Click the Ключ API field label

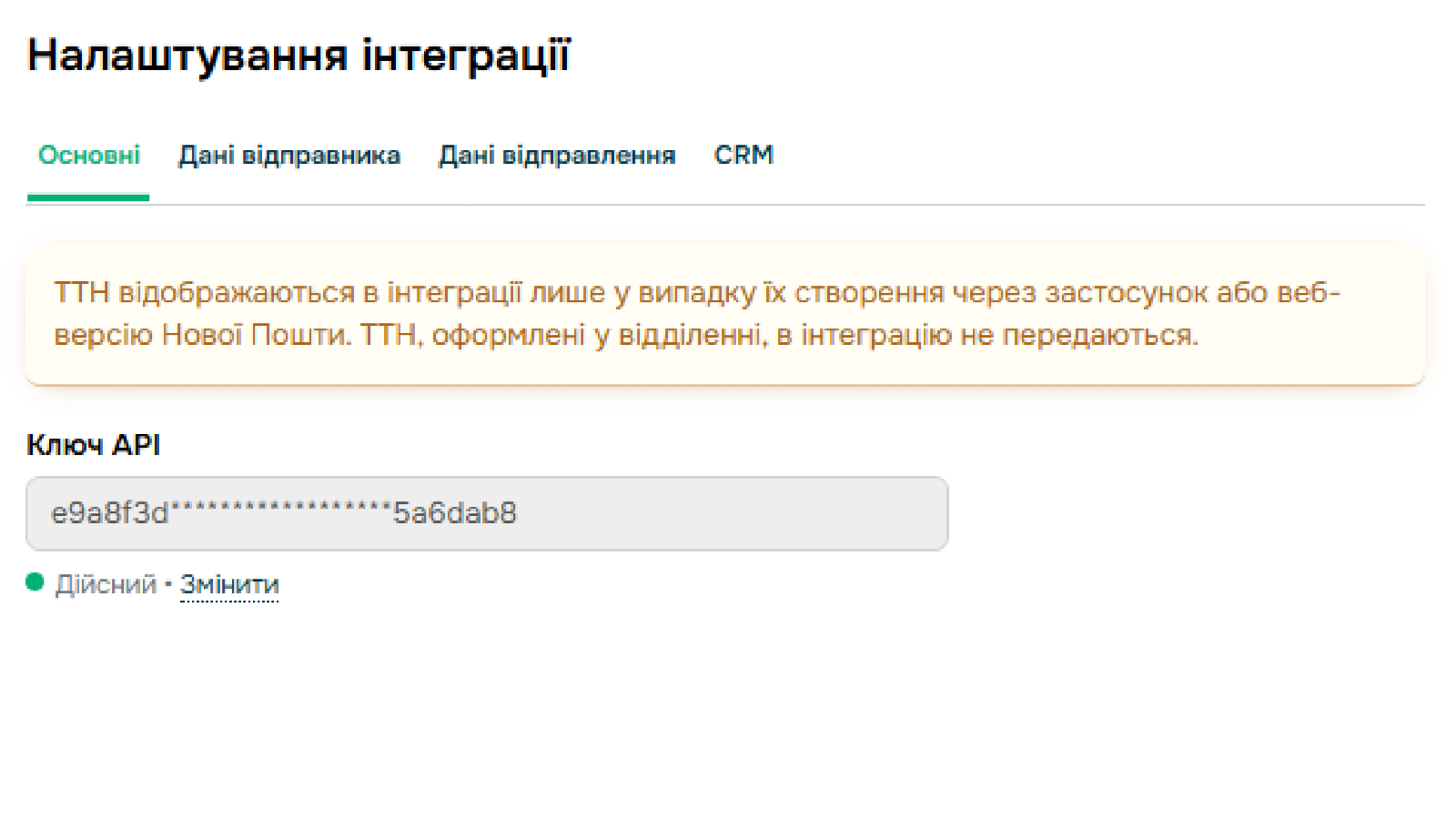click(94, 445)
